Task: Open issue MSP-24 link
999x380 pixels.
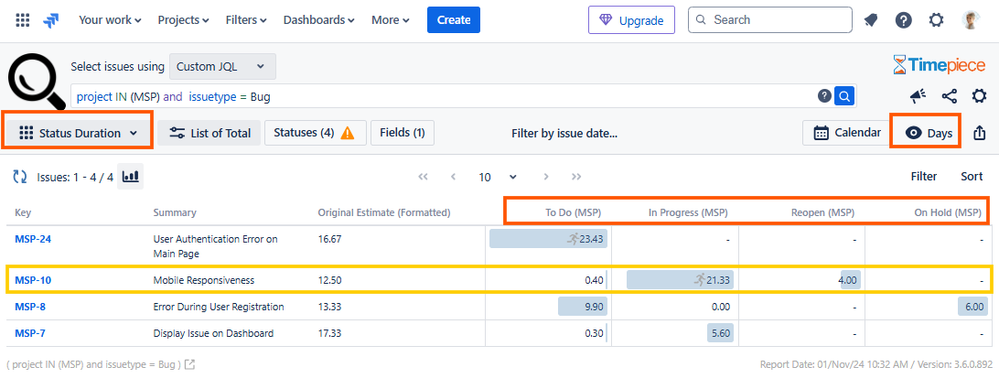Action: pos(32,239)
